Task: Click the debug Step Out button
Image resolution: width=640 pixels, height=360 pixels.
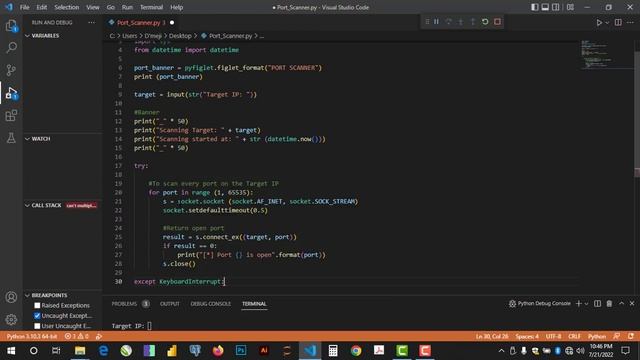Action: point(473,22)
